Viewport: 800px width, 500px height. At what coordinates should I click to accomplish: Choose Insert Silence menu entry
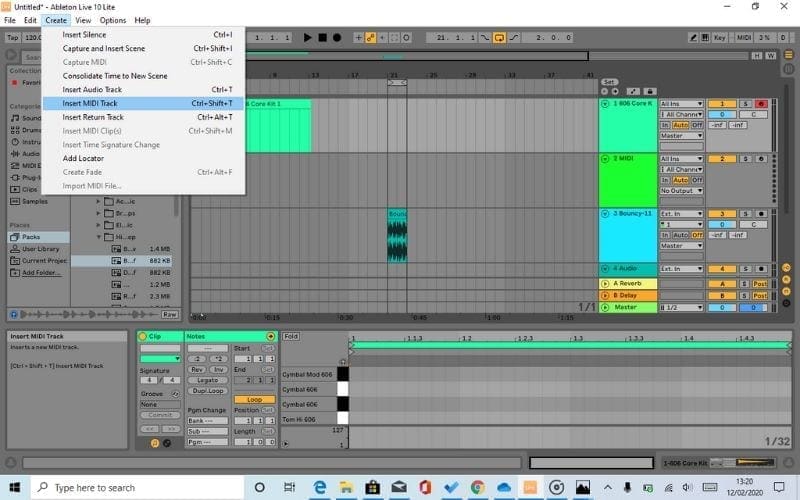[x=143, y=34]
